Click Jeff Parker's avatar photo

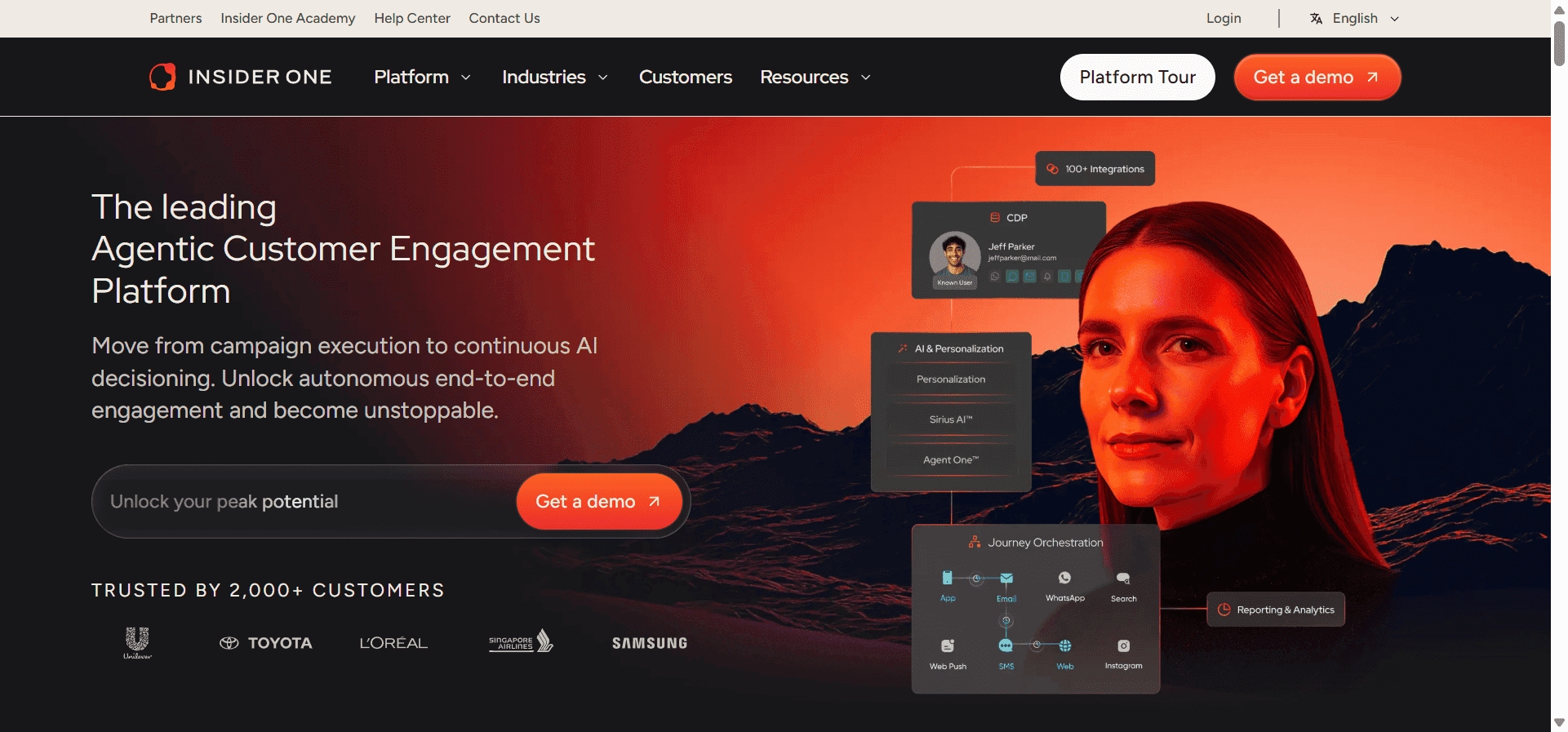[955, 256]
